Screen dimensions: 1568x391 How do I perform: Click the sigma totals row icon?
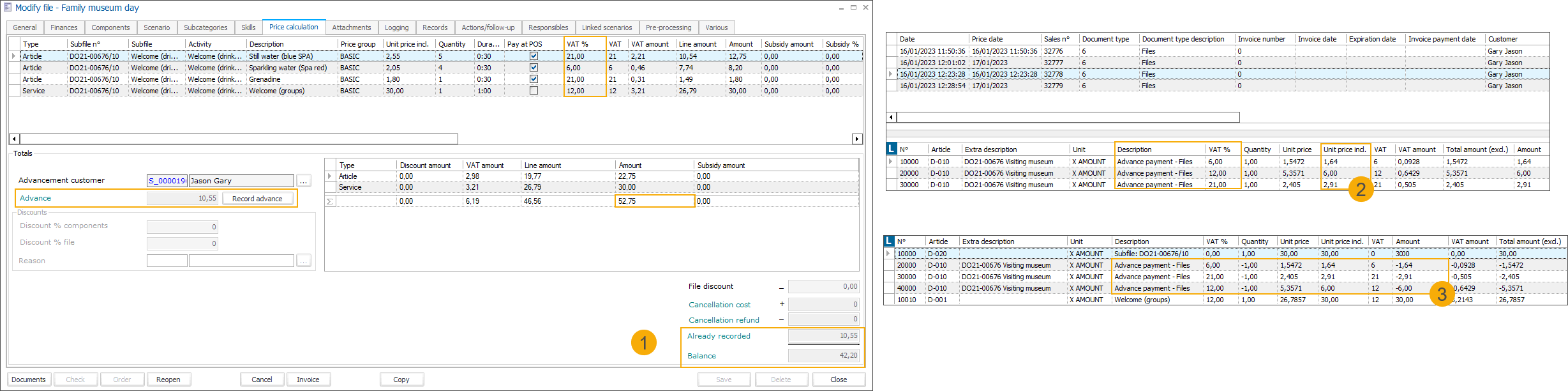(x=330, y=201)
